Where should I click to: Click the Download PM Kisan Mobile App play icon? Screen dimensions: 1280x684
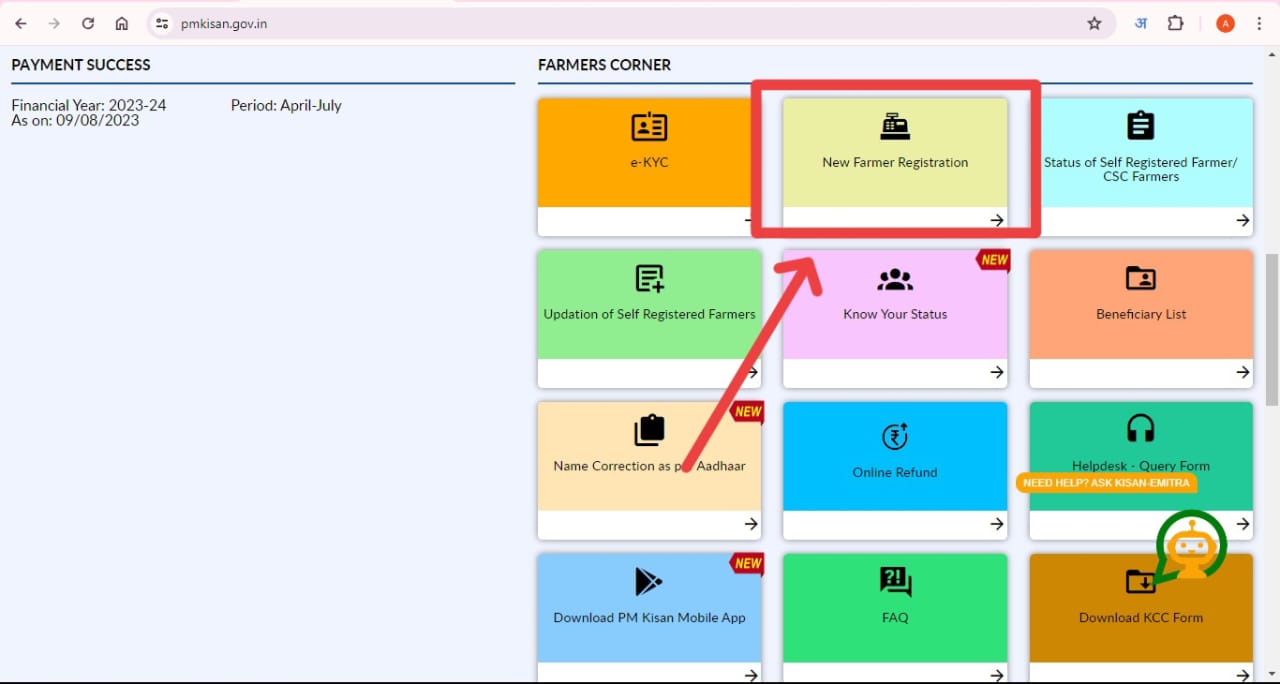pos(649,582)
